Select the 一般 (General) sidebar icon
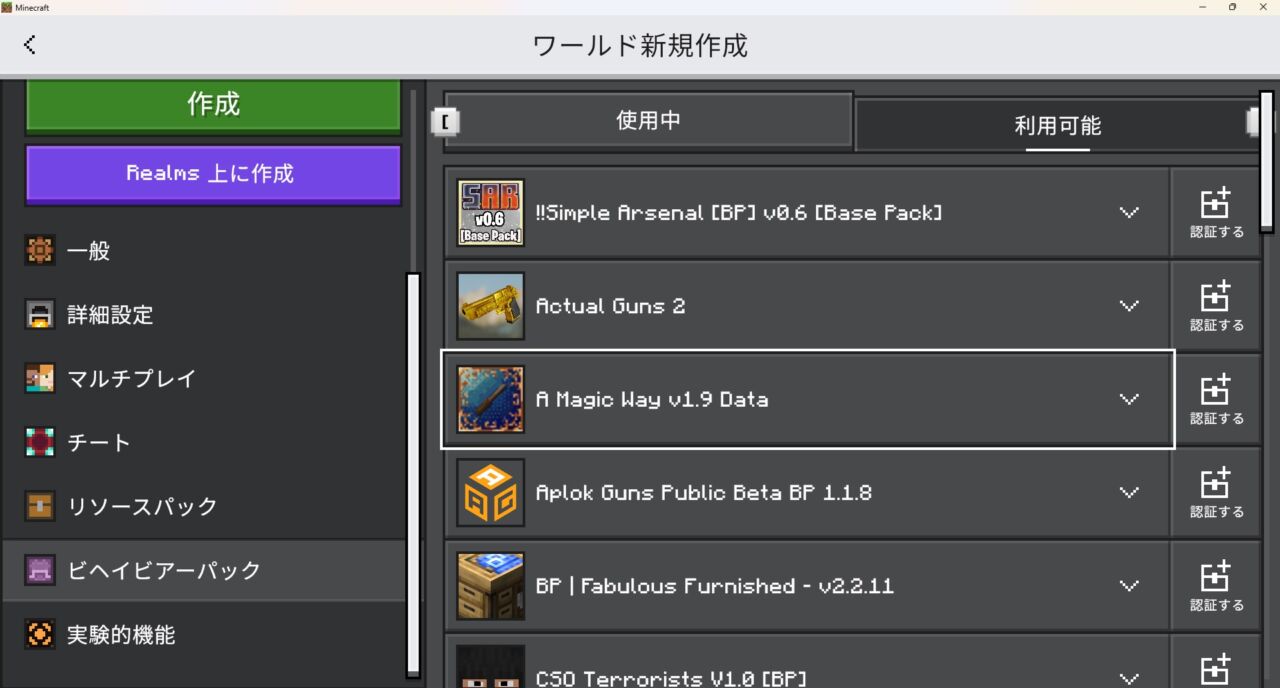Screen dimensions: 1280x688 (38, 251)
